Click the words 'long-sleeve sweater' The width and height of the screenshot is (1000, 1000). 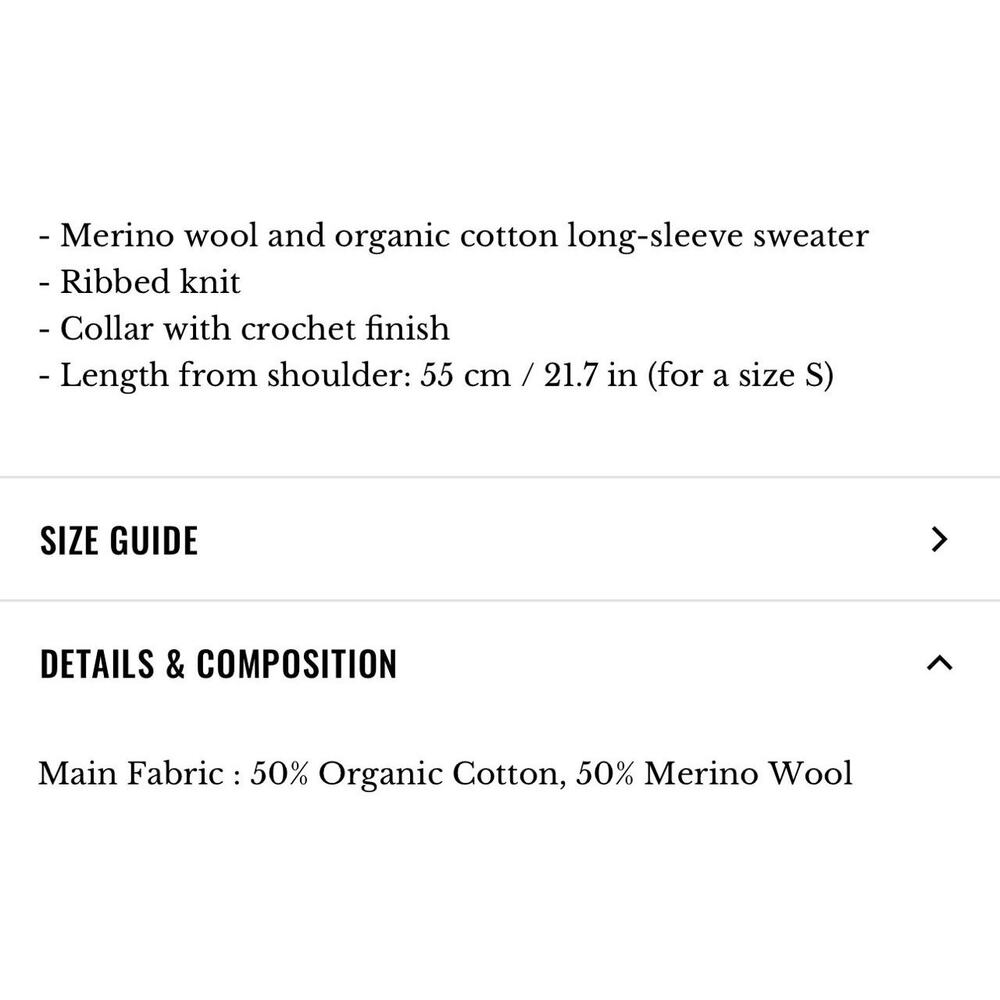pos(717,236)
